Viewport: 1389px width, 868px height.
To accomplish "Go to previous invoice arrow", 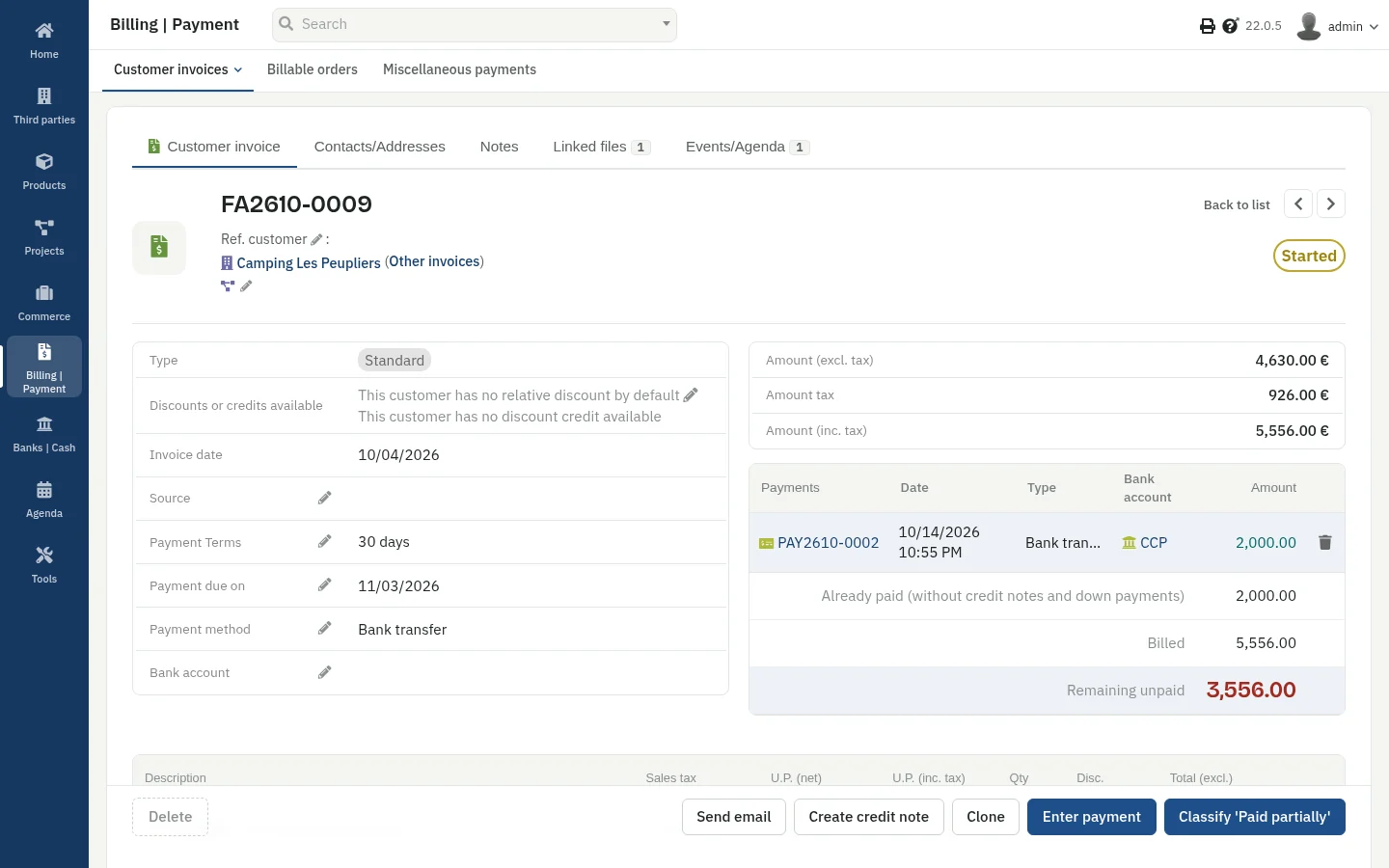I will 1298,203.
